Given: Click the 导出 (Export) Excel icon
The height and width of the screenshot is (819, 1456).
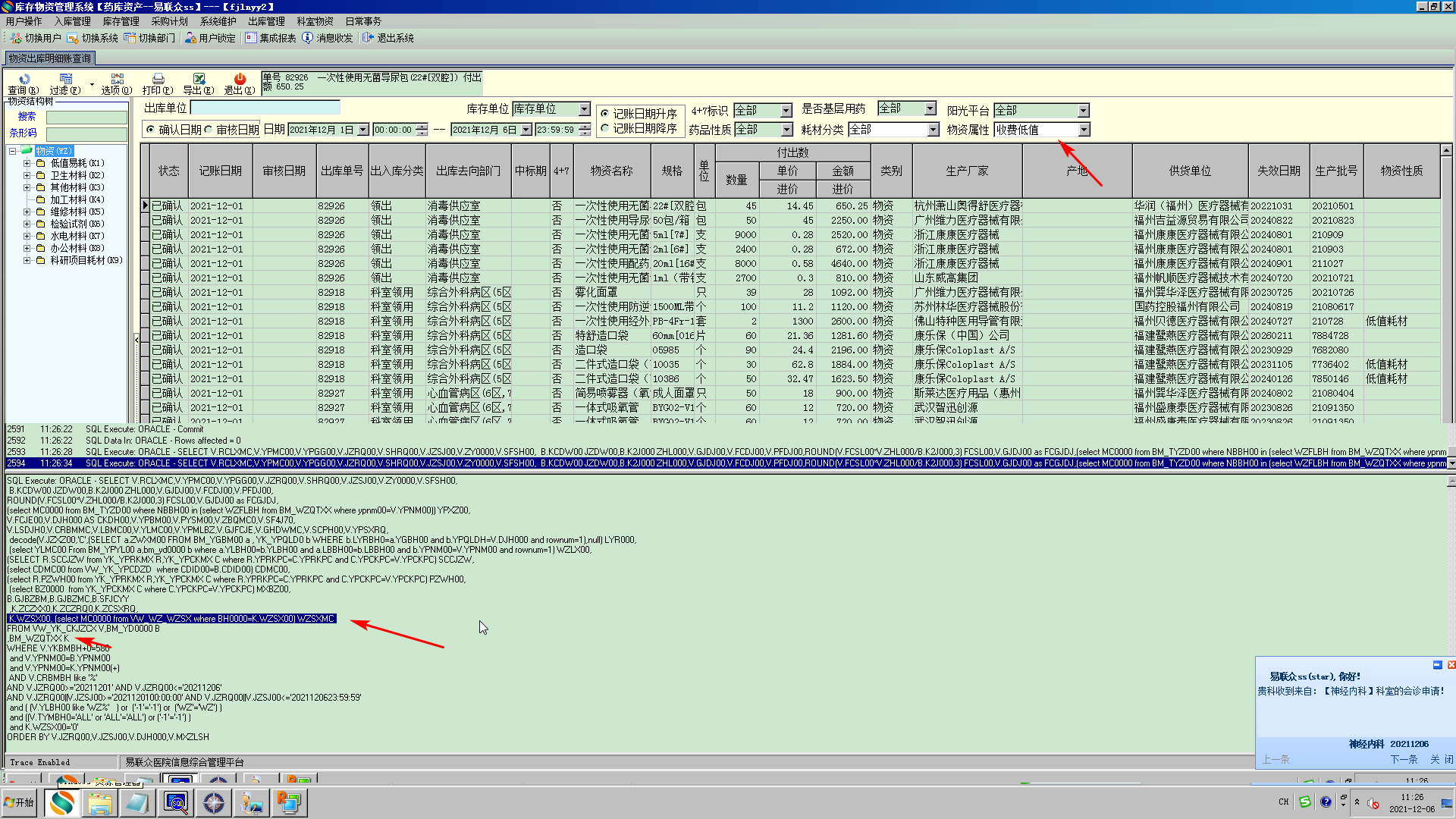Looking at the screenshot, I should (x=199, y=80).
